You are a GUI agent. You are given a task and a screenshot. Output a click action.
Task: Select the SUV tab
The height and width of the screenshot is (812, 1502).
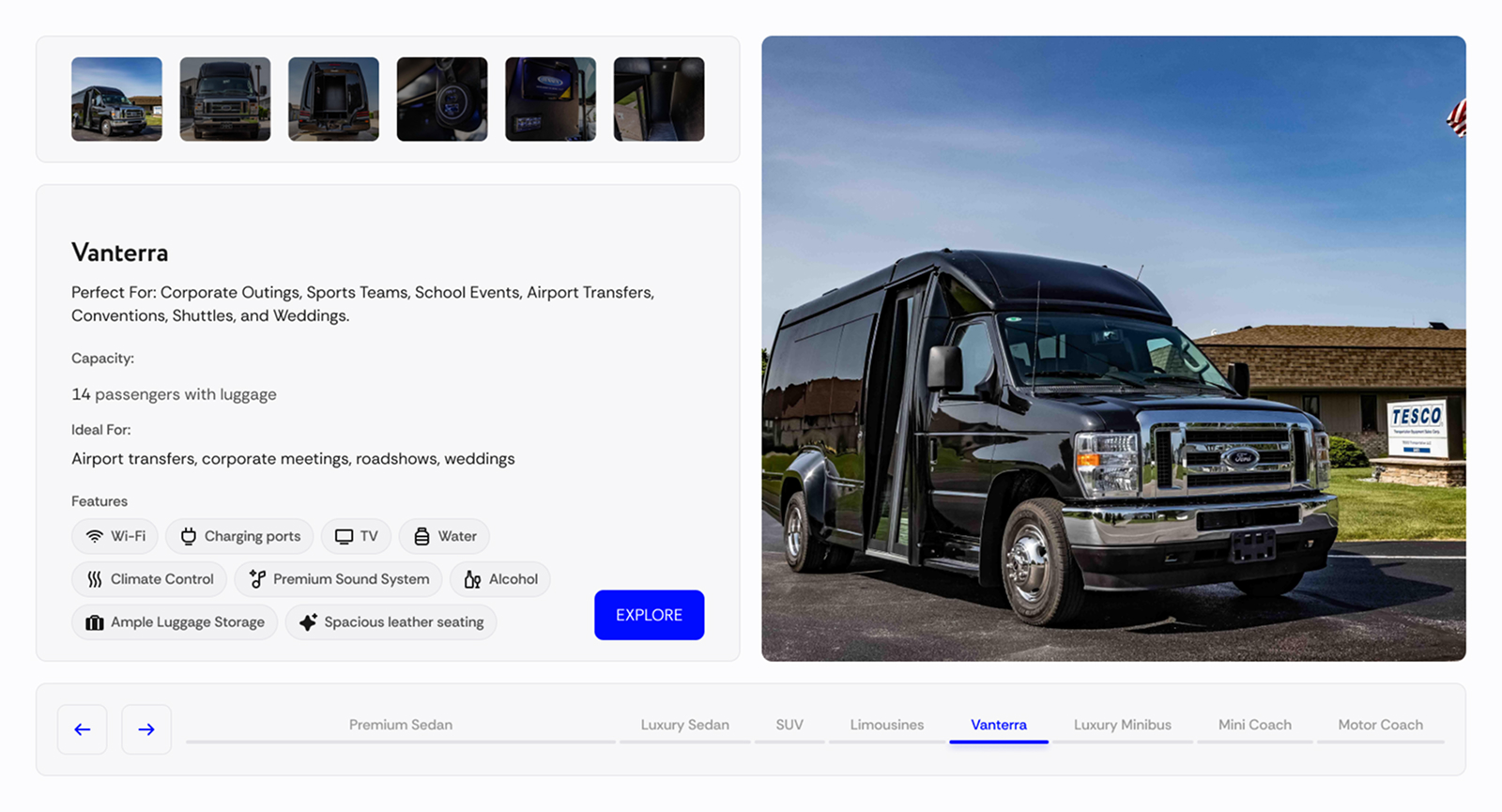[x=789, y=725]
